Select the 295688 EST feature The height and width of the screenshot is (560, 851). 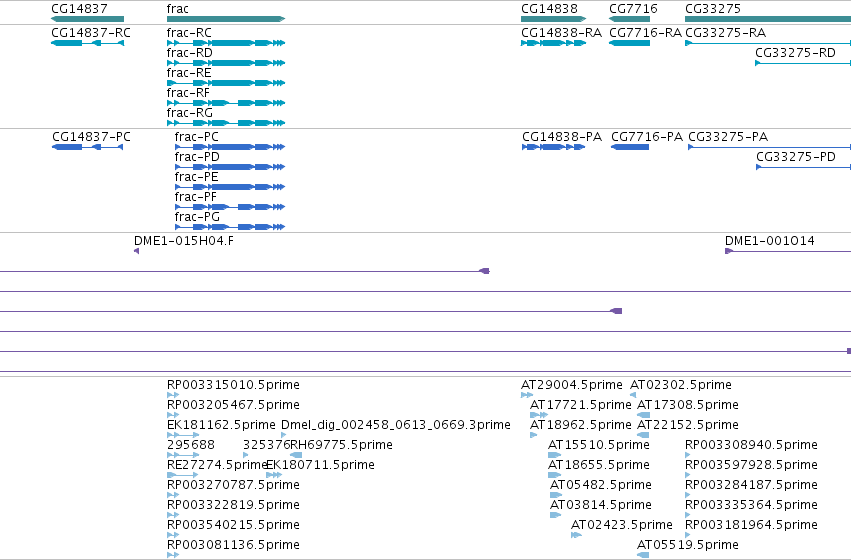coord(183,455)
